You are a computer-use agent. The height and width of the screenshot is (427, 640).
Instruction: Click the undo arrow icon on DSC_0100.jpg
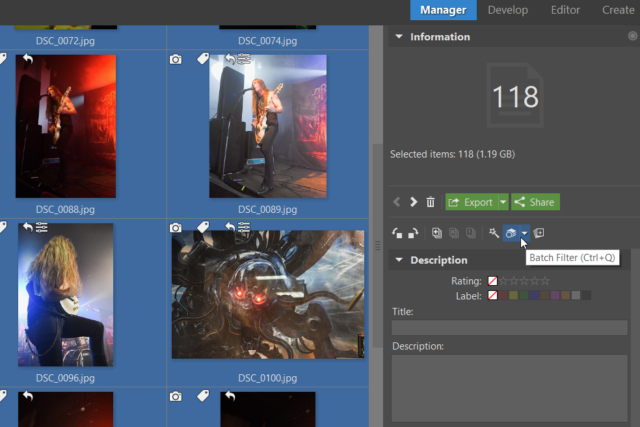(x=231, y=227)
